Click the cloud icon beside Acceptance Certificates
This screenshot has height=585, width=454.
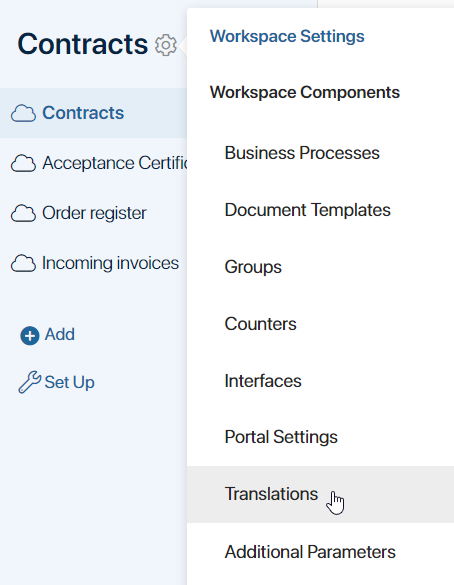tap(23, 163)
